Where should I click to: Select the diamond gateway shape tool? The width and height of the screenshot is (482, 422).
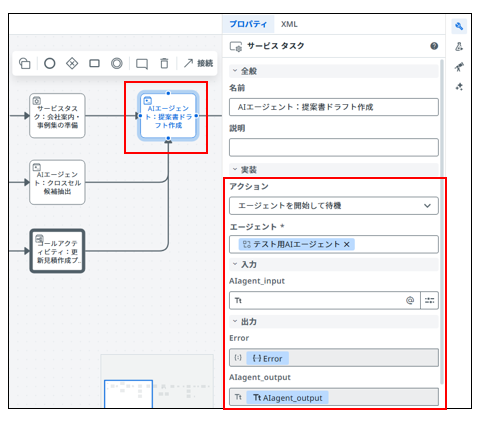point(72,63)
